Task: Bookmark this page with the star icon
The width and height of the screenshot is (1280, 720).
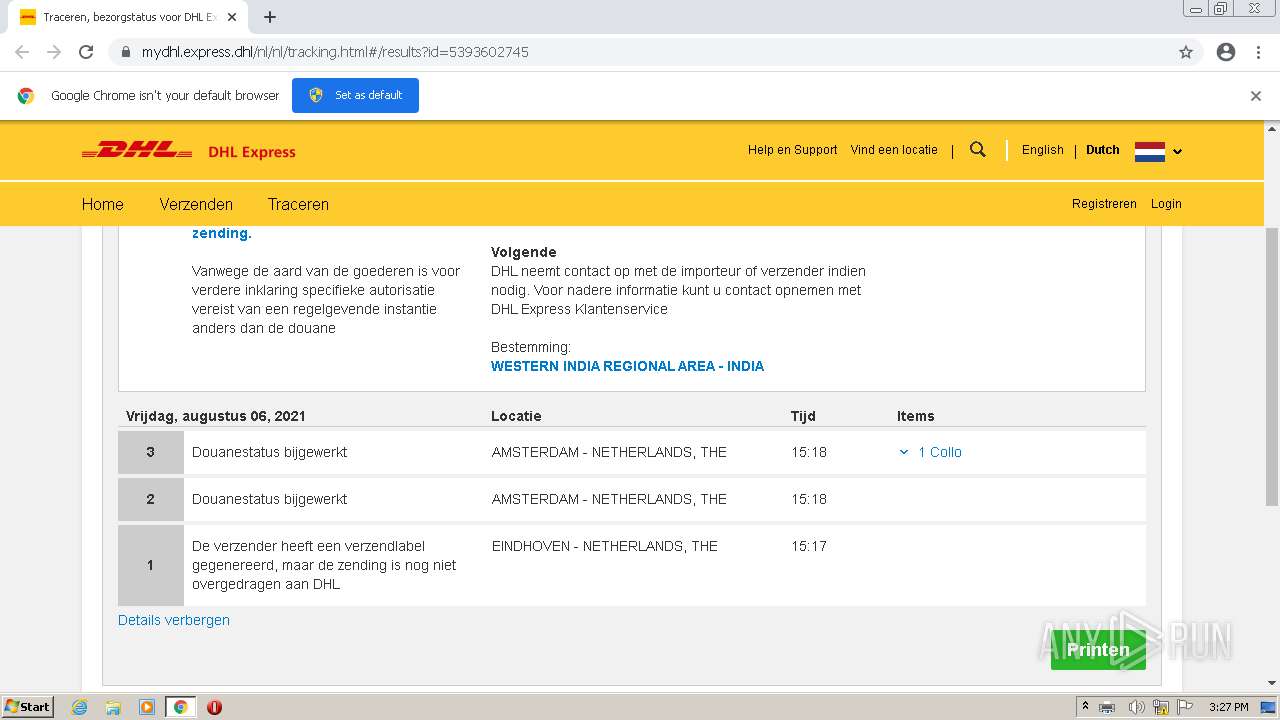Action: [1186, 52]
